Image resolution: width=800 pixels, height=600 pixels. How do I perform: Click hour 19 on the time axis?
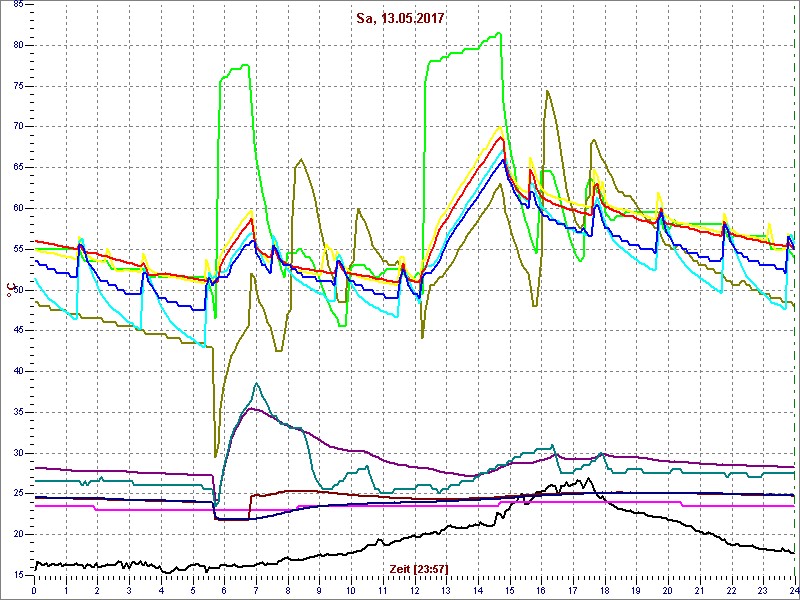point(636,590)
